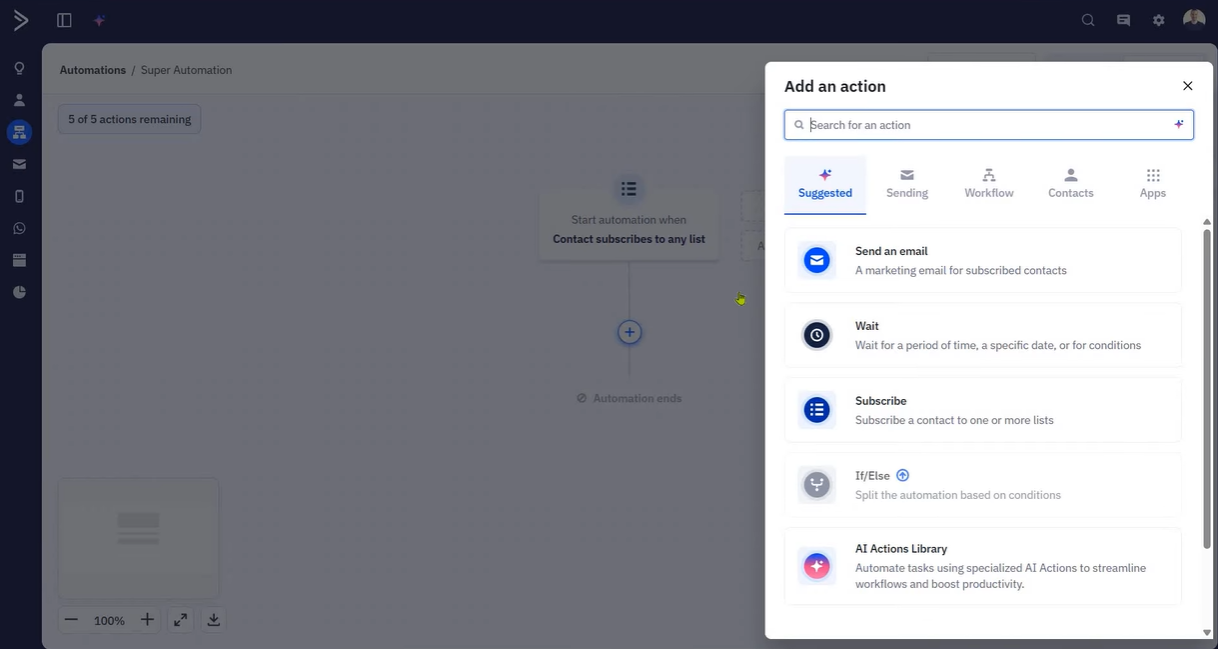Switch to the Sending tab
This screenshot has width=1218, height=649.
tap(907, 184)
